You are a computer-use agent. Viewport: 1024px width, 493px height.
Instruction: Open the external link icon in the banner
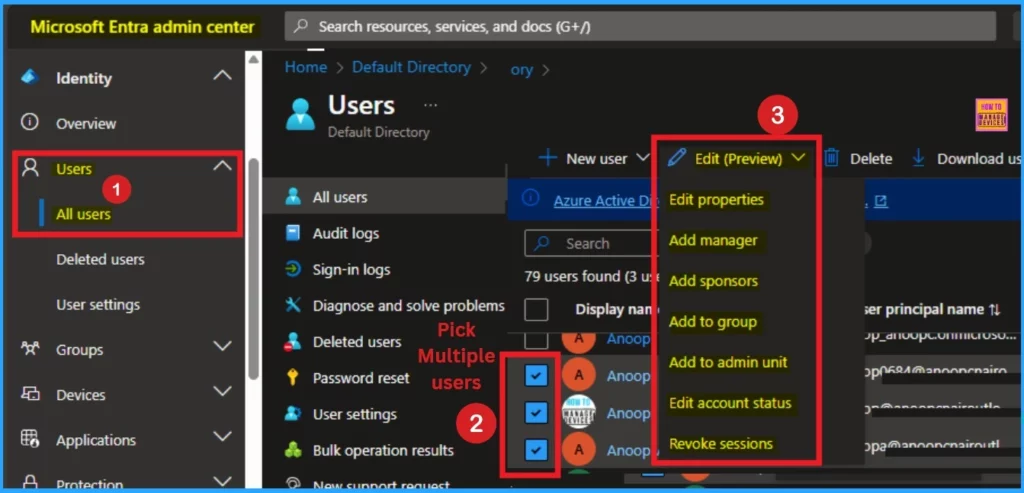(x=881, y=202)
